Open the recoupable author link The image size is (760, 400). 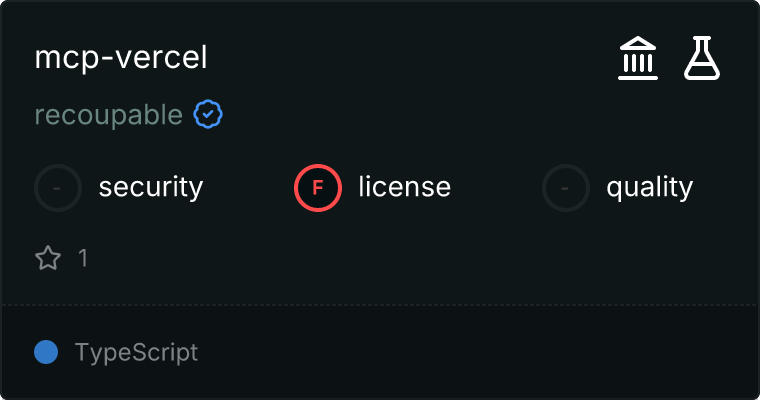[108, 115]
